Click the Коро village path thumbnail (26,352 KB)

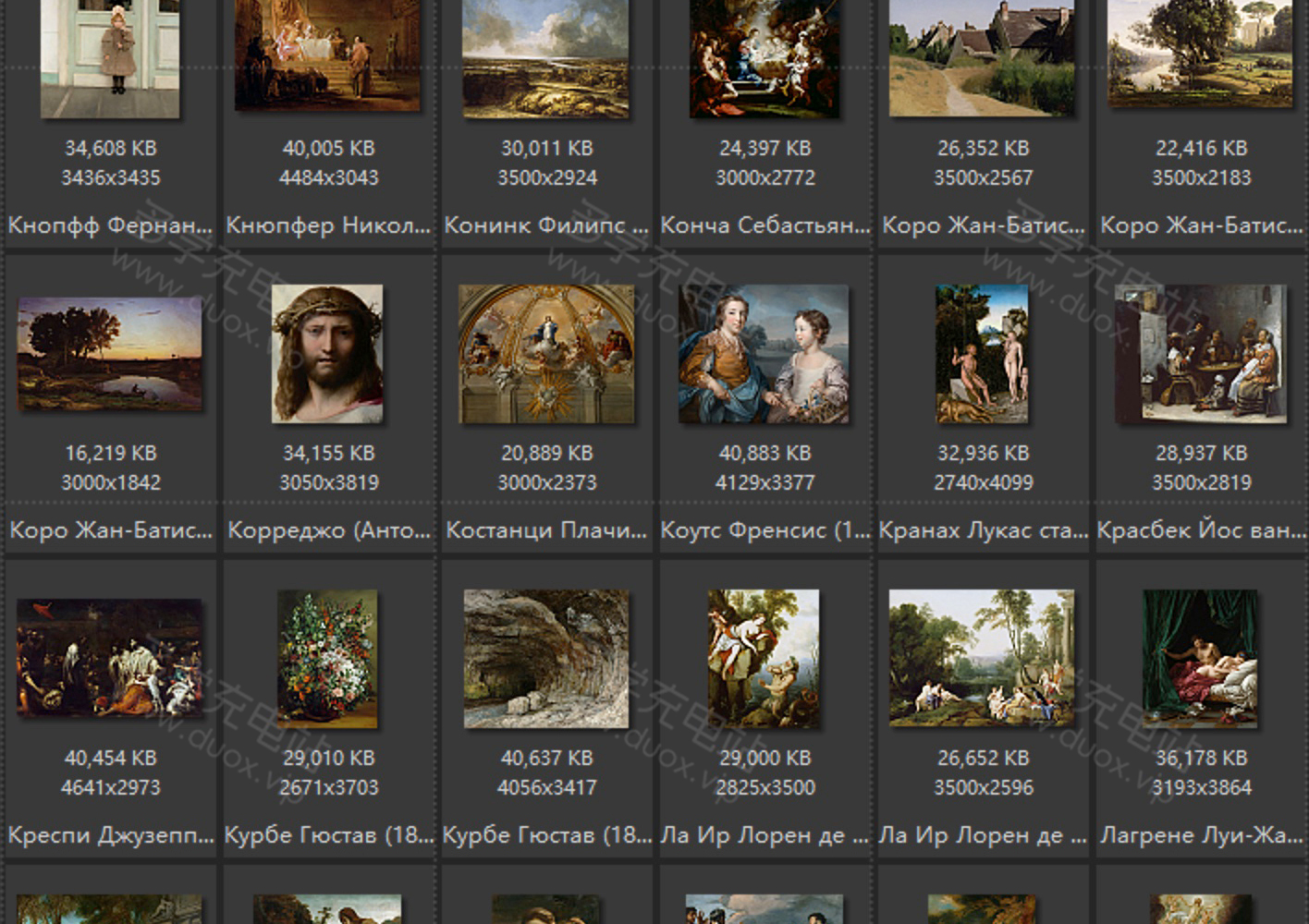click(x=982, y=57)
